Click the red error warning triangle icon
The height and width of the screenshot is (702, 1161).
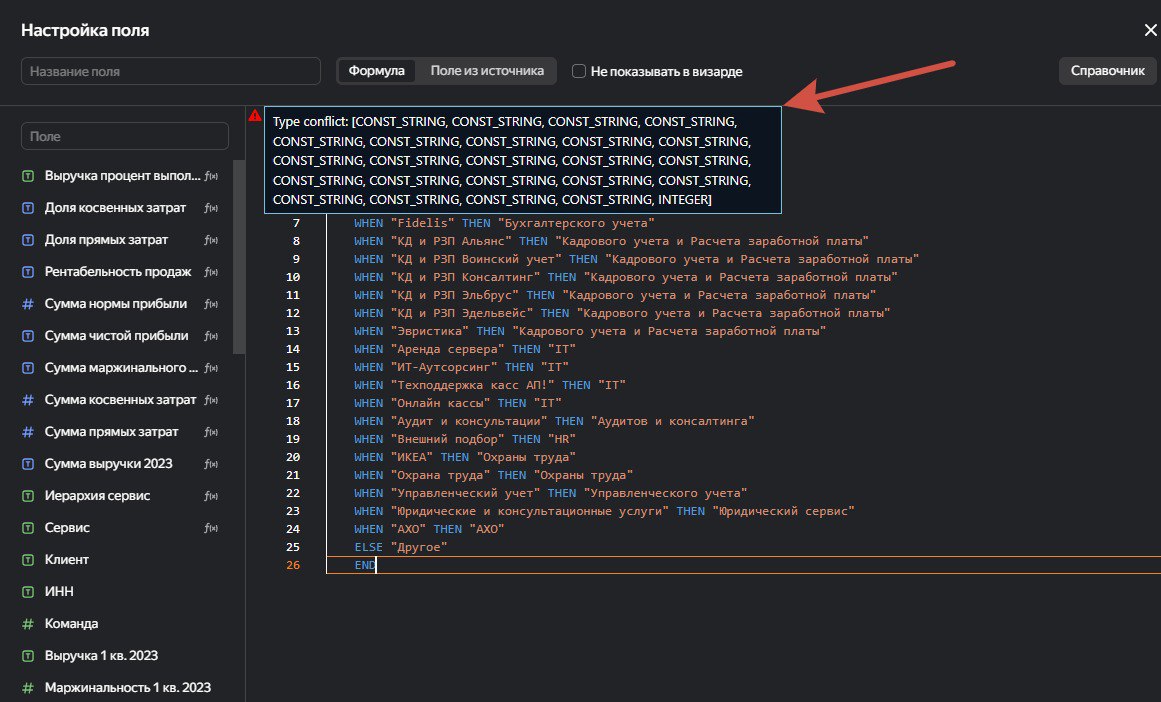[255, 116]
